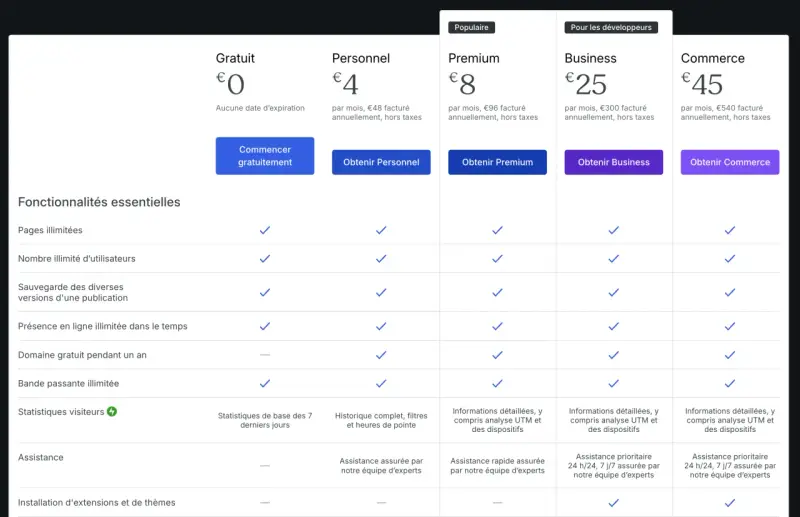Click the Business Assistance prioritaire 24 h/24 cell
This screenshot has width=800, height=517.
(x=614, y=465)
